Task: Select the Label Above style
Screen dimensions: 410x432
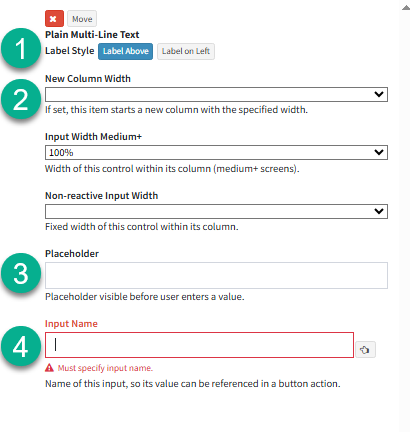Action: pos(125,51)
